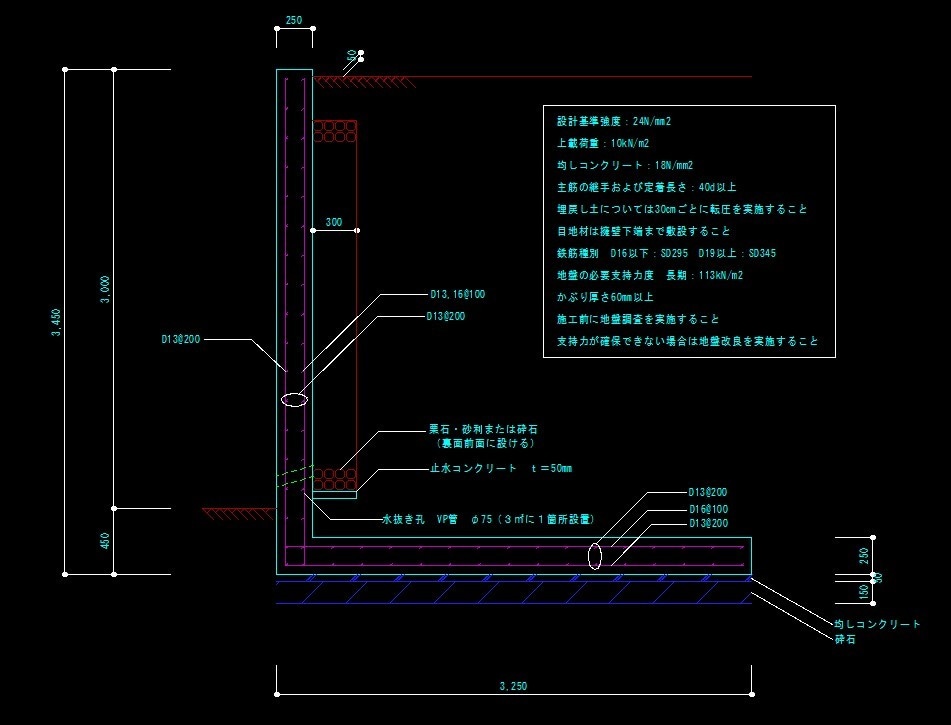Select the note text '上載荷重:10kN/m2'

603,143
